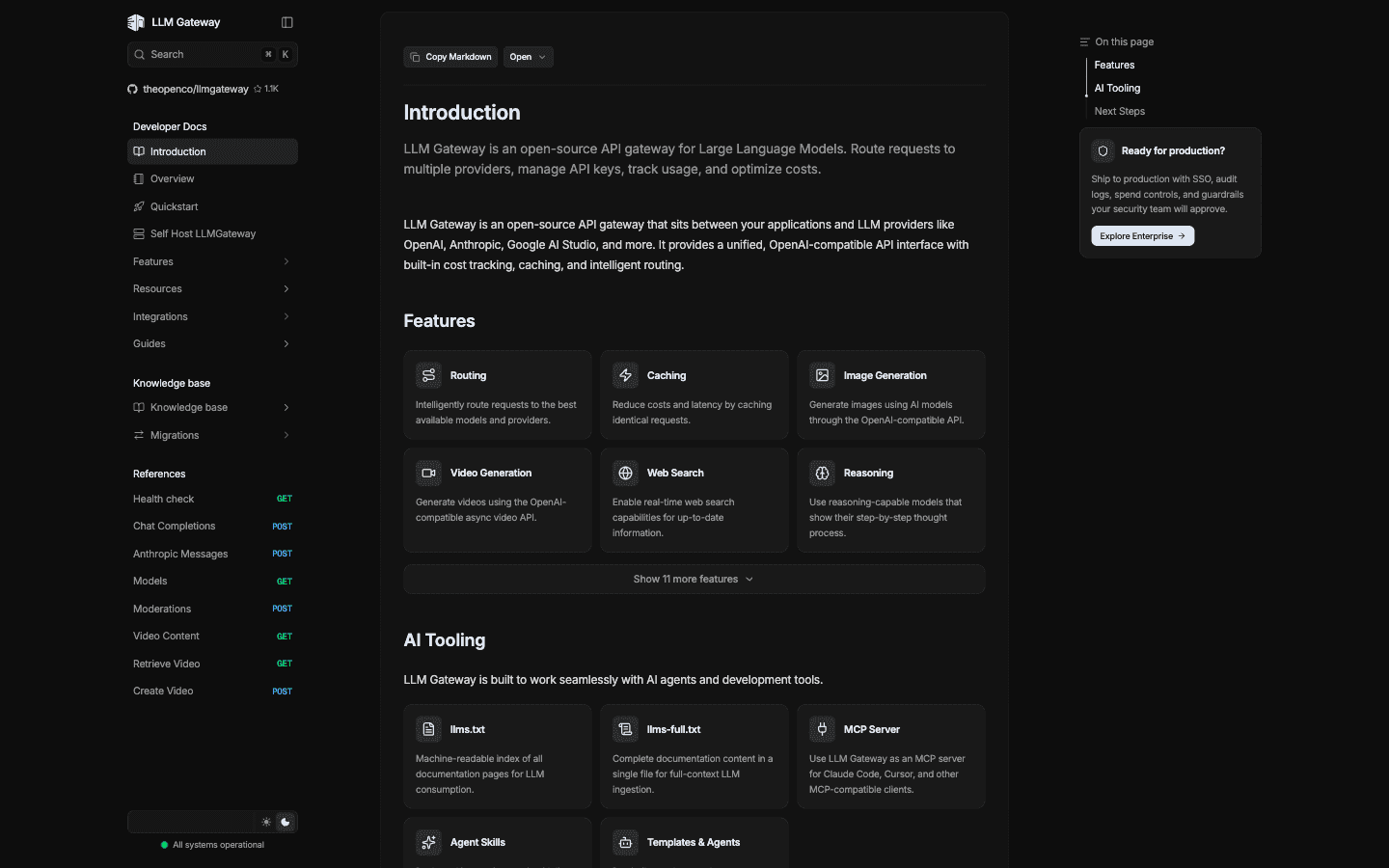Viewport: 1389px width, 868px height.
Task: Click the Routing feature icon
Action: tap(429, 375)
